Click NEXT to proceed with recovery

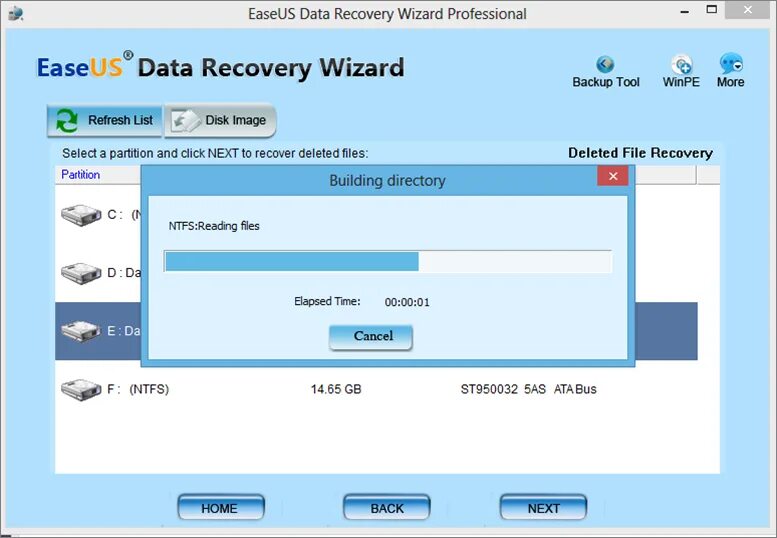tap(543, 508)
